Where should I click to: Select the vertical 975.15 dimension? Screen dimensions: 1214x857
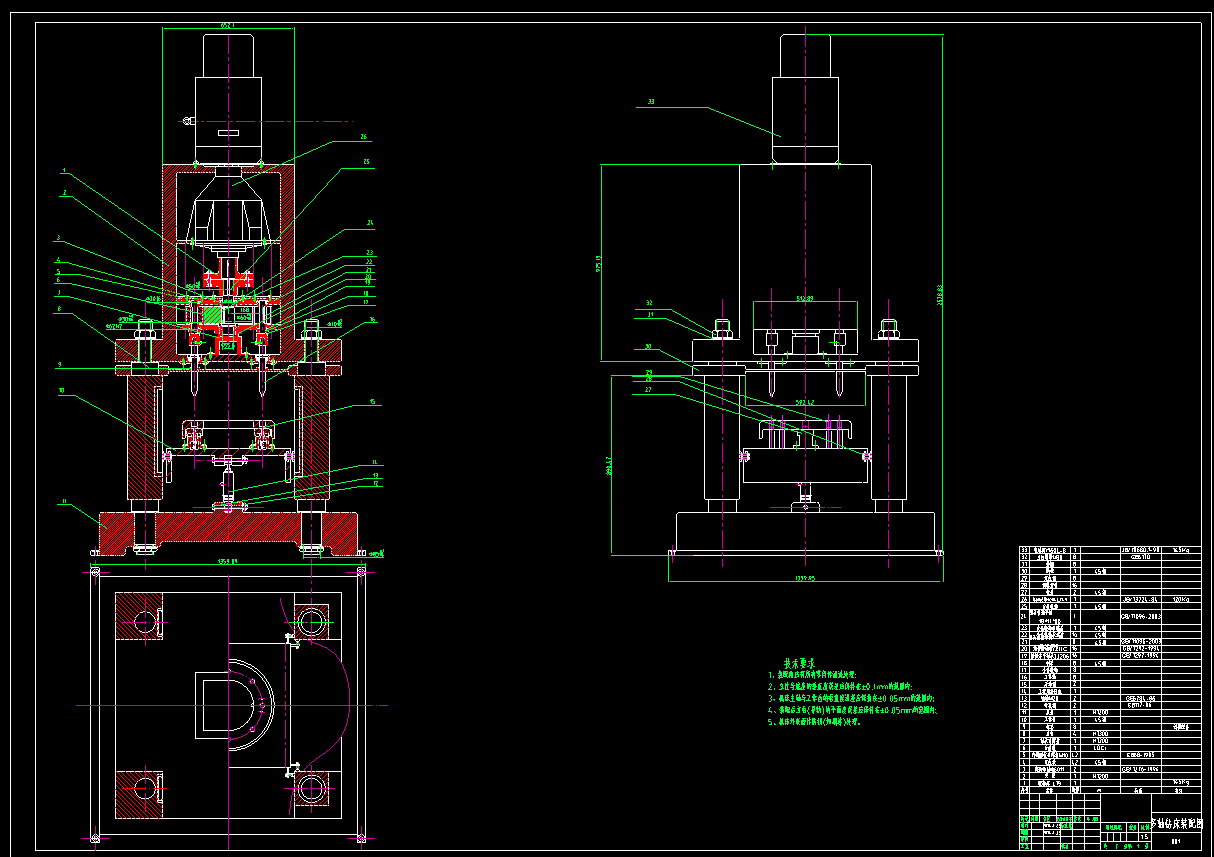click(598, 264)
